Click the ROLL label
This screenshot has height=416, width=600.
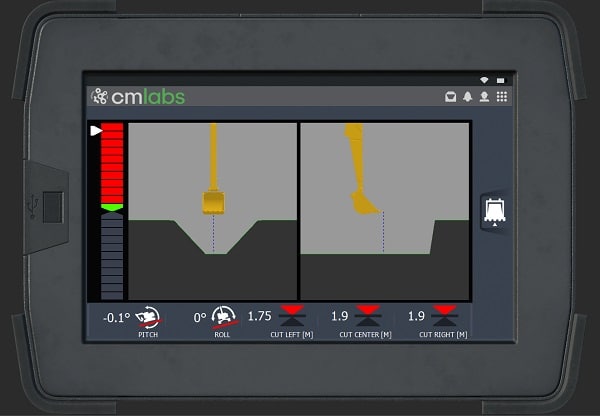pyautogui.click(x=222, y=334)
